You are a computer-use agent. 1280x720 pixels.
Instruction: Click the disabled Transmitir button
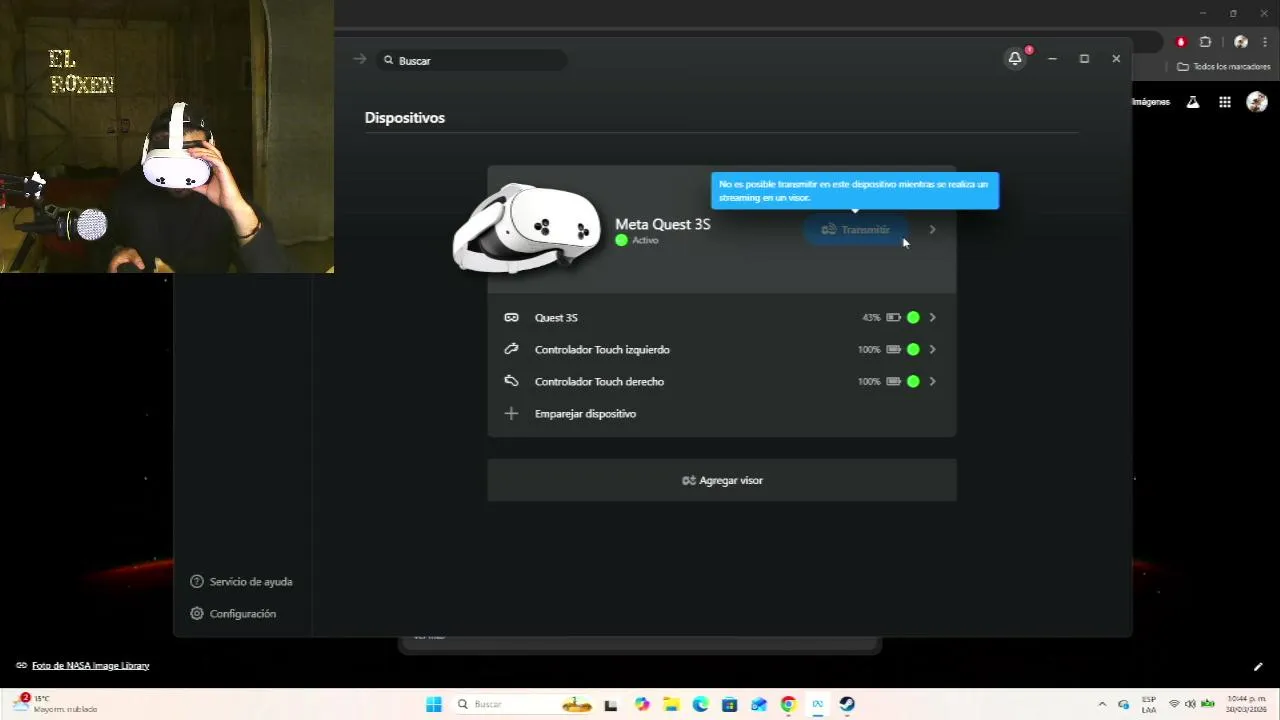coord(856,230)
